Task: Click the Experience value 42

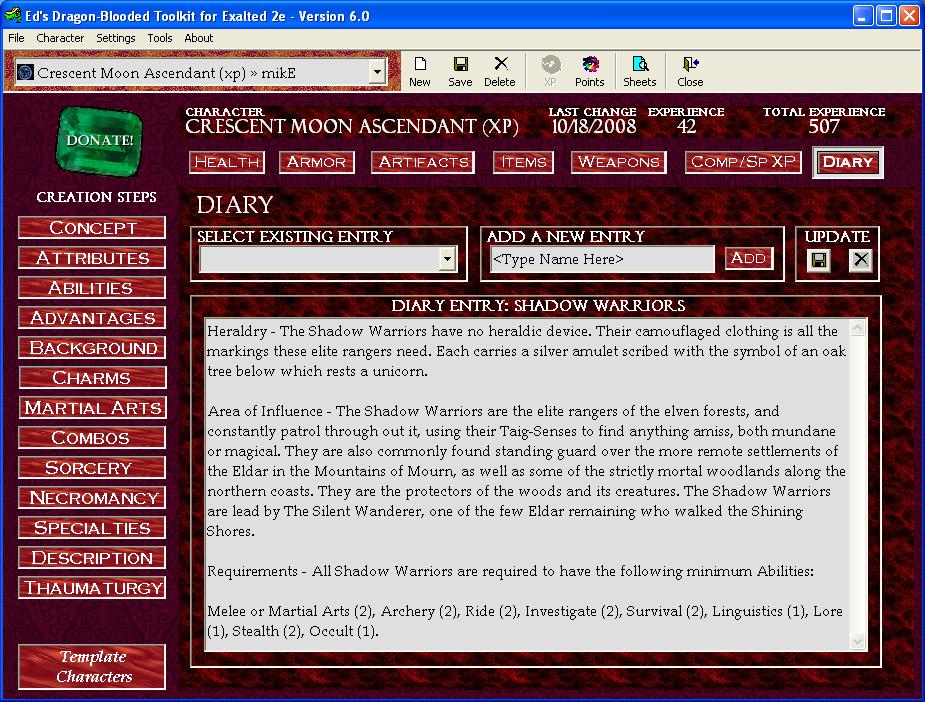Action: pyautogui.click(x=686, y=126)
